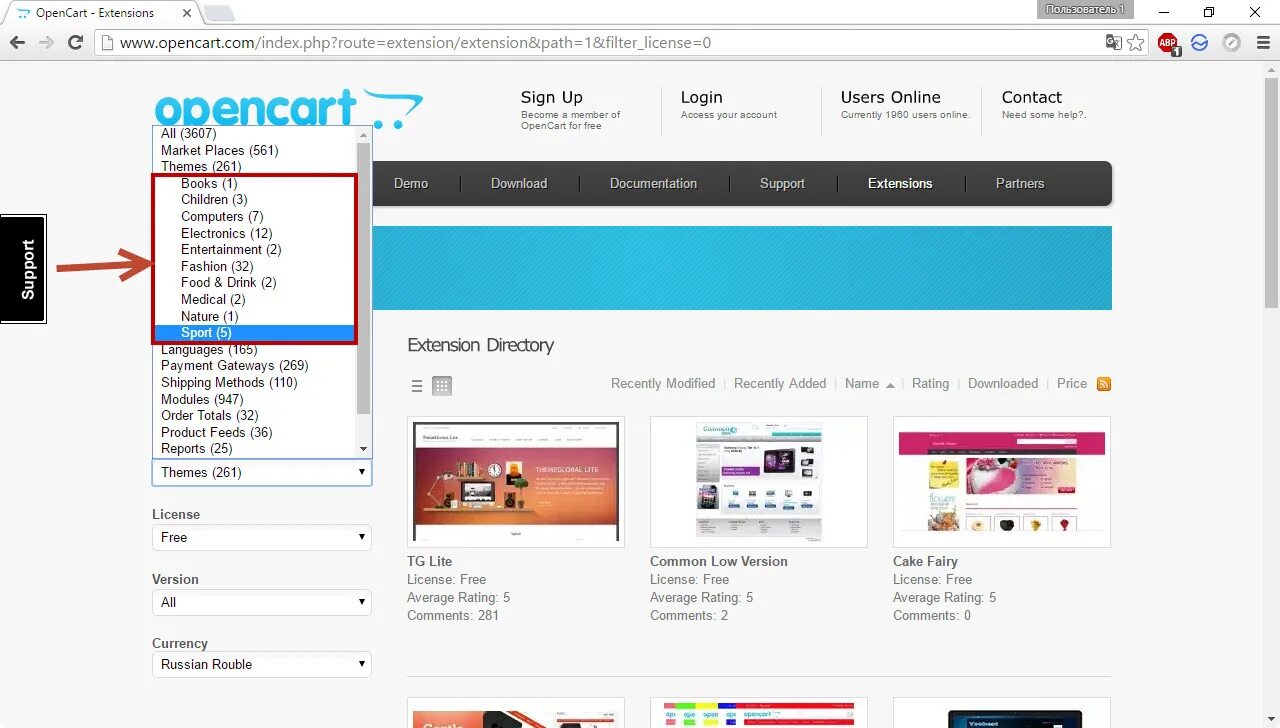Click the category list scrollbar down arrow
The width and height of the screenshot is (1280, 728).
click(x=364, y=449)
